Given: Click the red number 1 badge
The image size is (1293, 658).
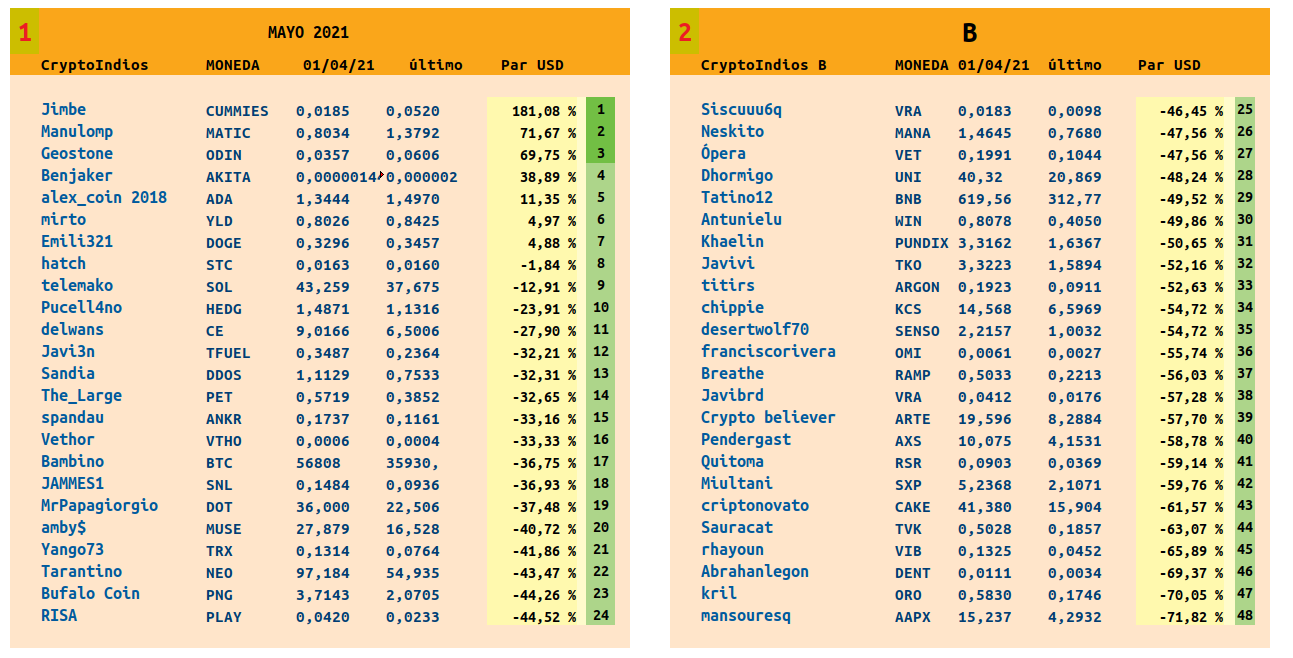Looking at the screenshot, I should coord(25,33).
